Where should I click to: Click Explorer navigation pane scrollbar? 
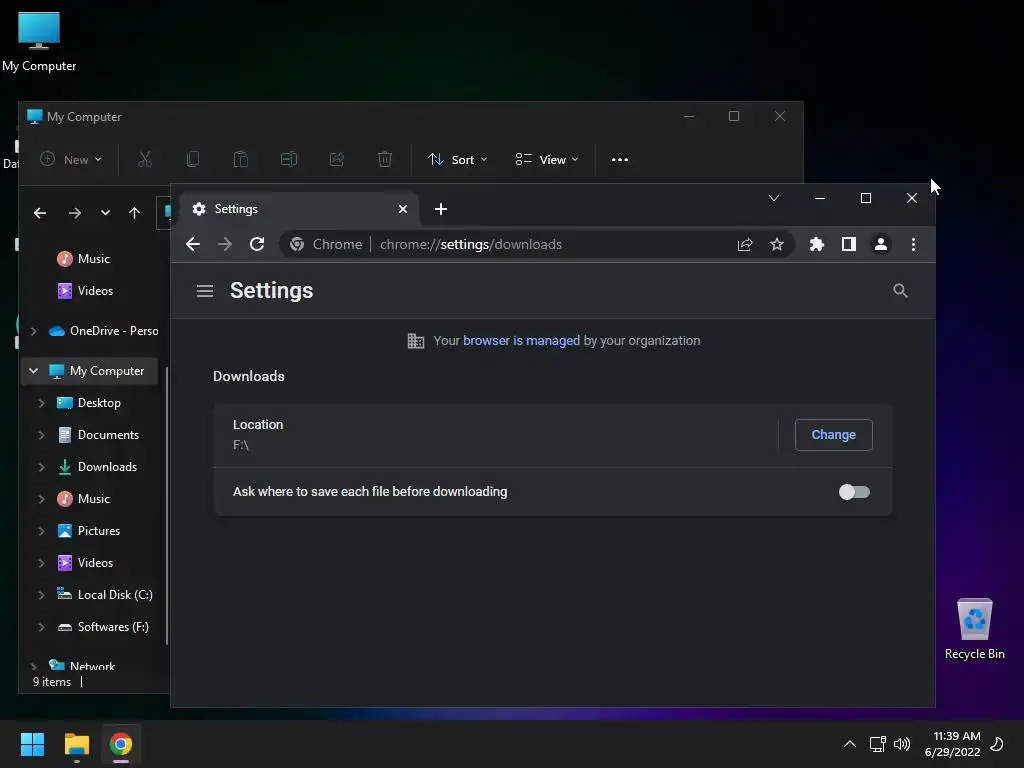167,506
